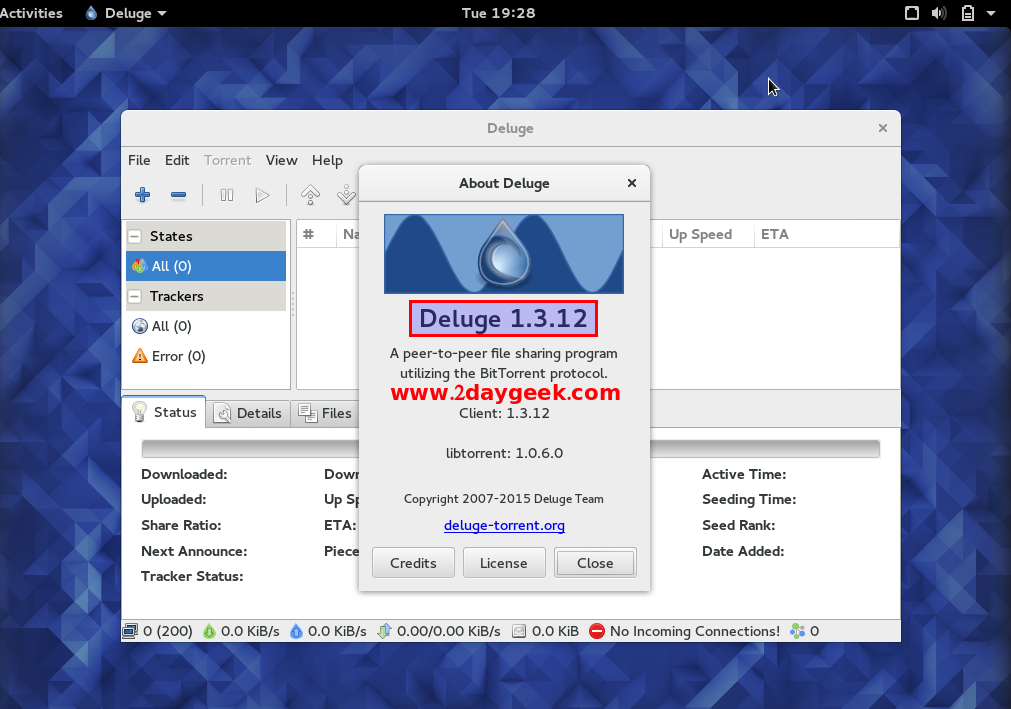Click the 0.00/0.00 KiB/s protocol traffic item
The height and width of the screenshot is (709, 1011).
tap(439, 631)
